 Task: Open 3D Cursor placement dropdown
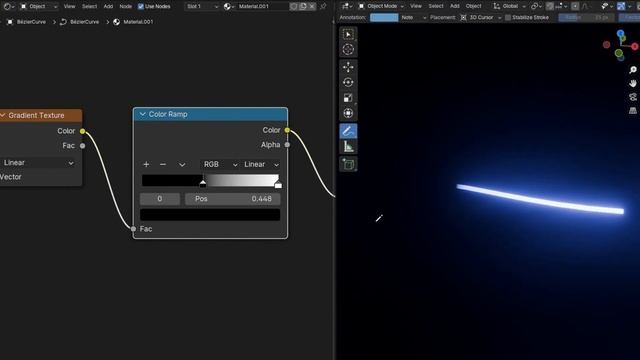(481, 18)
